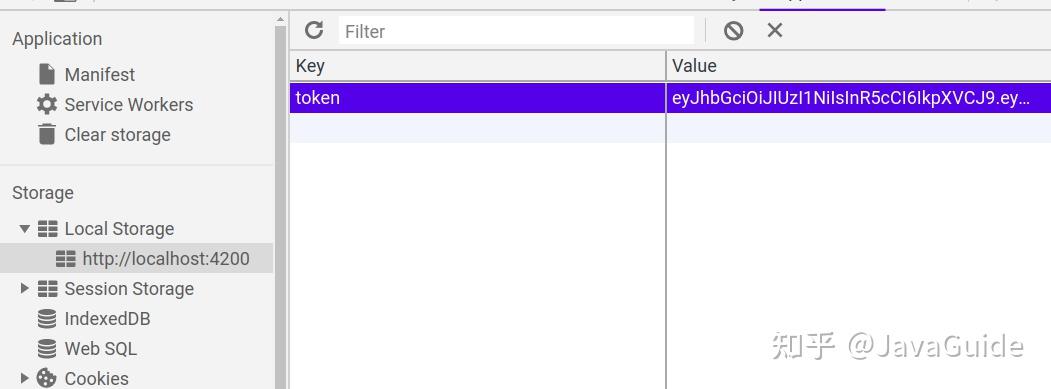Click the IndexedDB database icon
Image resolution: width=1051 pixels, height=389 pixels.
47,319
